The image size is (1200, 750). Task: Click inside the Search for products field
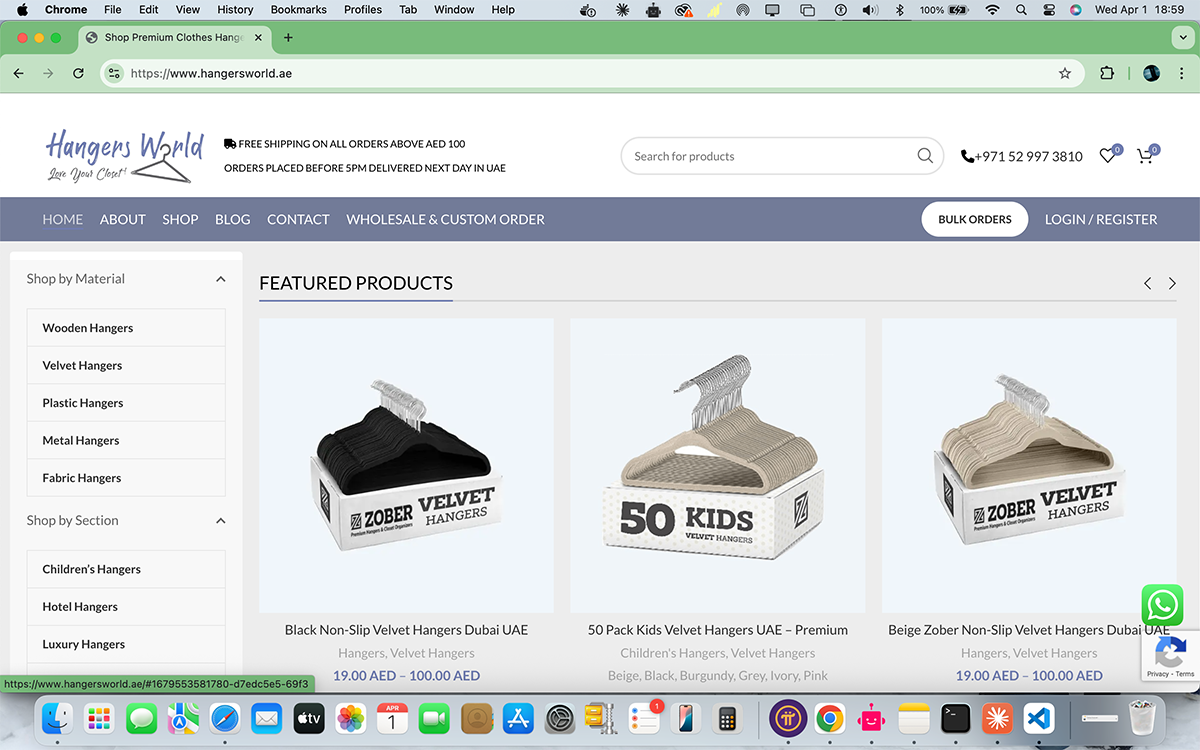pyautogui.click(x=770, y=156)
